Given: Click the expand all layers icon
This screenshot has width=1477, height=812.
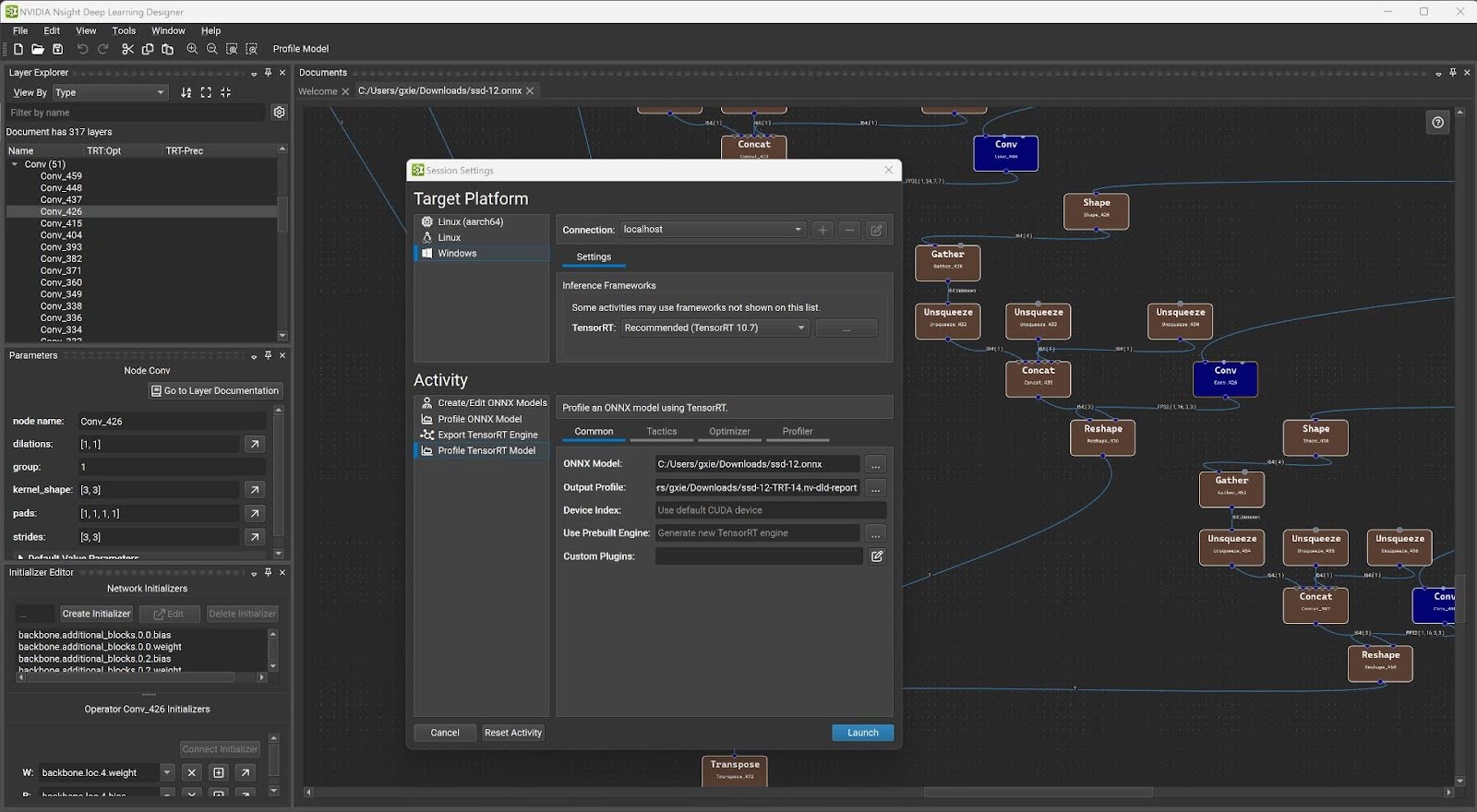Looking at the screenshot, I should (206, 92).
